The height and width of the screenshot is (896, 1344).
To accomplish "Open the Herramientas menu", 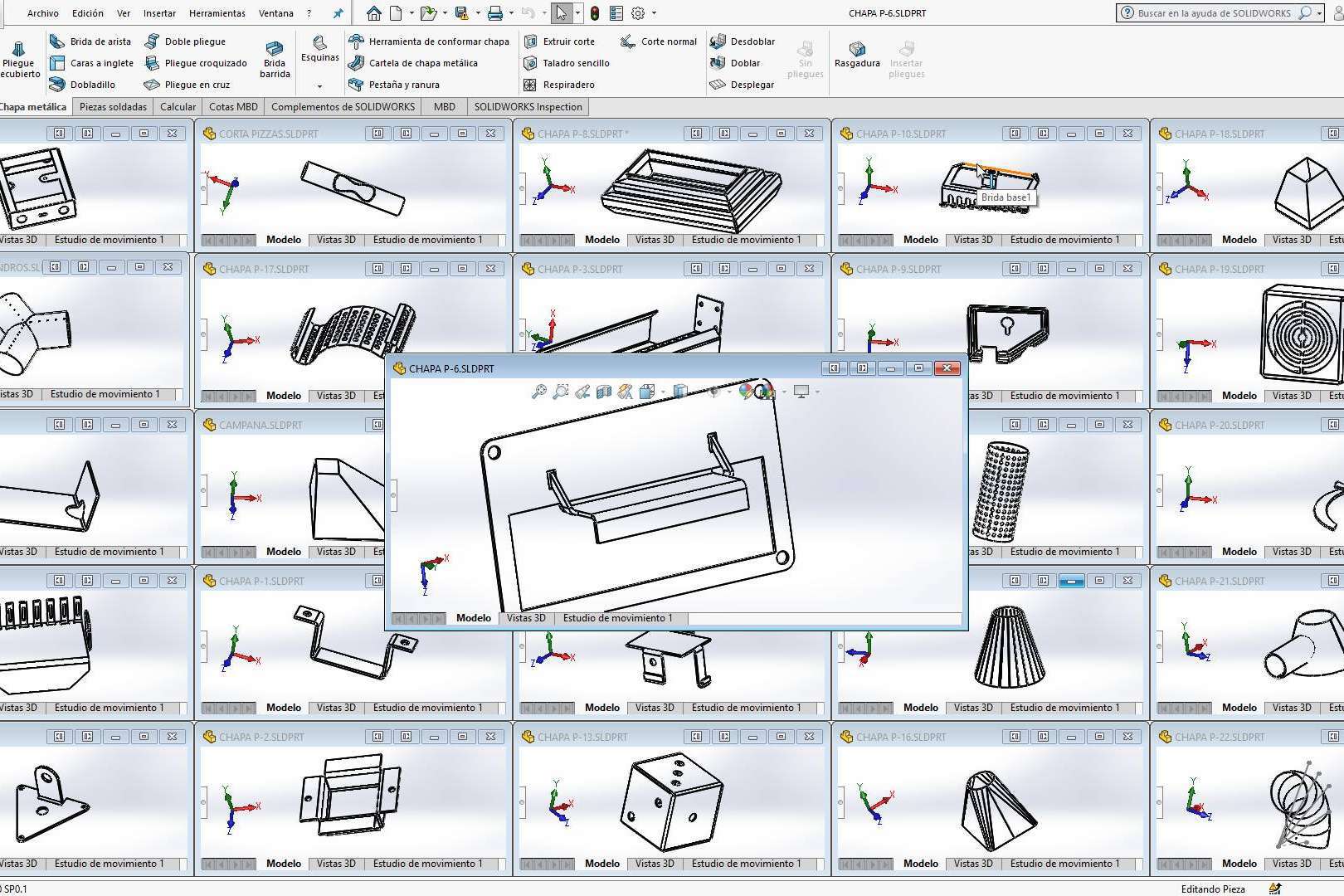I will click(217, 13).
